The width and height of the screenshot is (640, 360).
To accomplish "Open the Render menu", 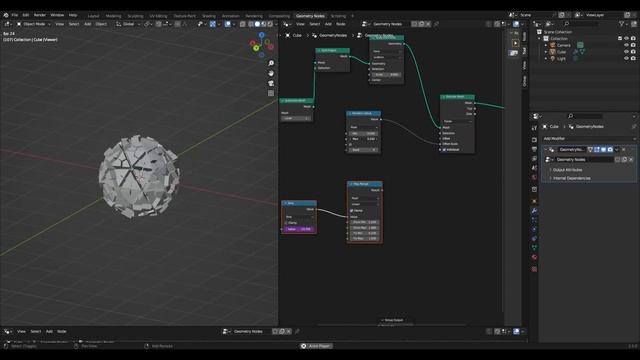I will 40,15.
